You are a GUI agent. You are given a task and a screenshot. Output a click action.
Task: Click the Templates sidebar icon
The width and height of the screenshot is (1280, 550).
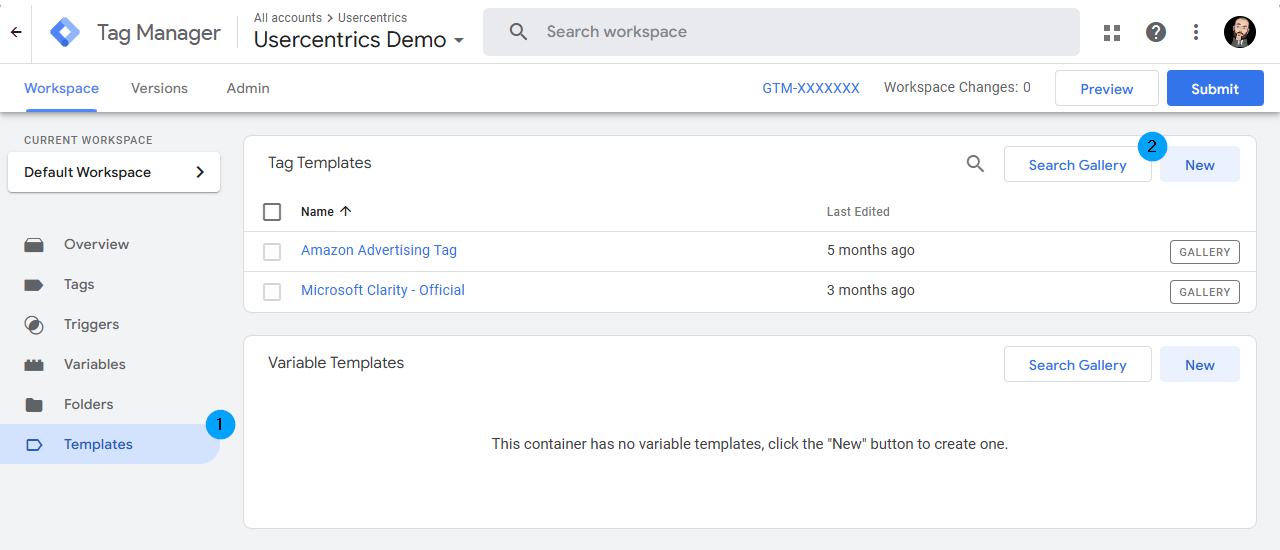pyautogui.click(x=34, y=444)
